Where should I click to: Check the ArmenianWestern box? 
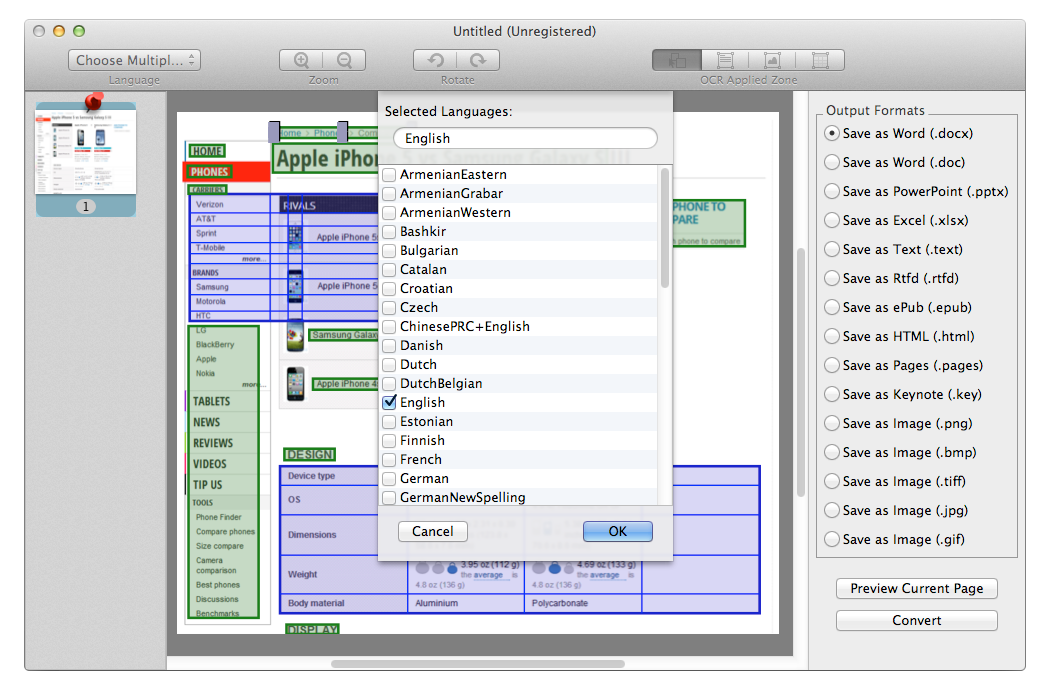pos(389,213)
